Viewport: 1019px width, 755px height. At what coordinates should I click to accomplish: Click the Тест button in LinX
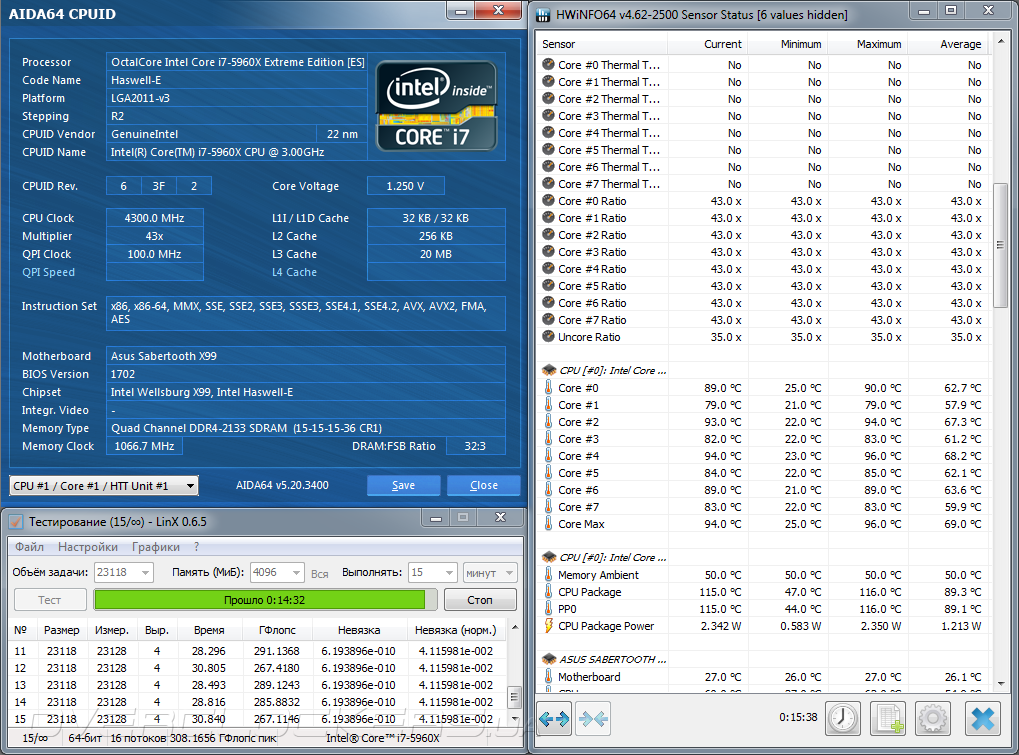(x=49, y=600)
